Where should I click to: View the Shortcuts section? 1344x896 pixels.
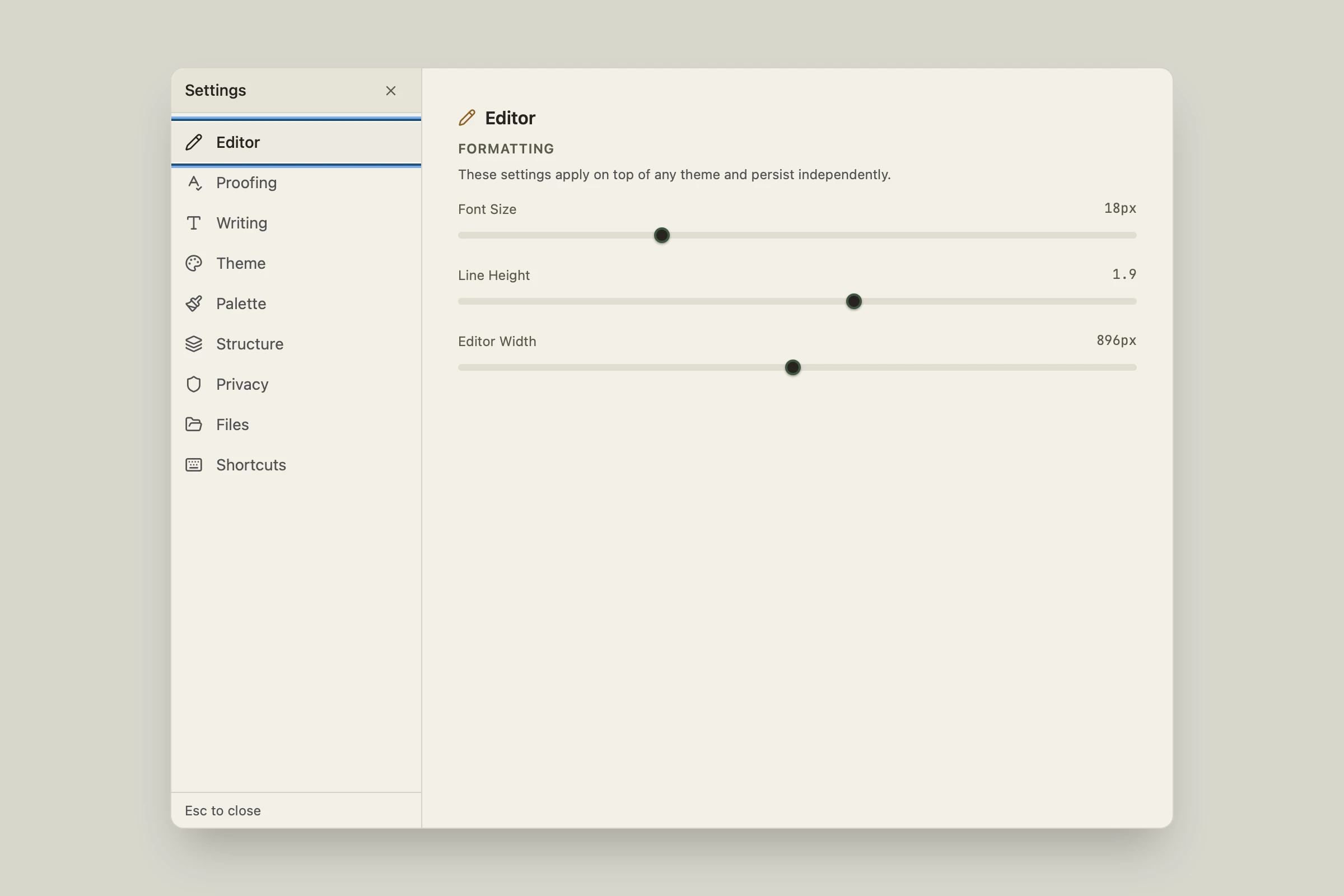(x=296, y=465)
